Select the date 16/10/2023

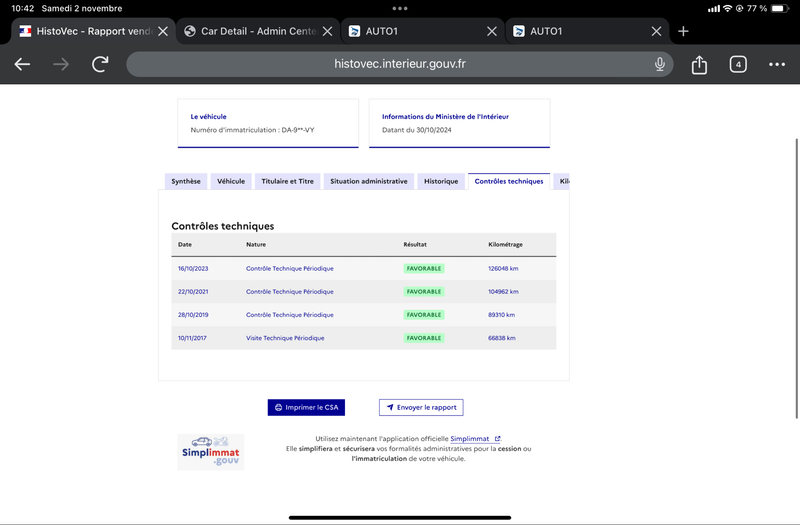tap(193, 268)
